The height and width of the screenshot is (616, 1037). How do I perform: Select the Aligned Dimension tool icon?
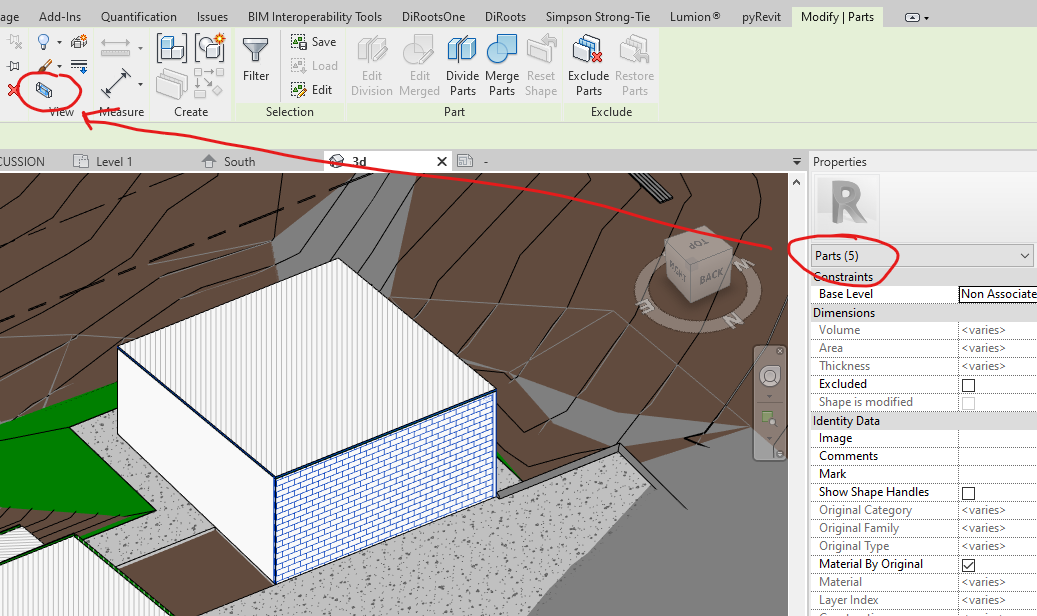116,83
